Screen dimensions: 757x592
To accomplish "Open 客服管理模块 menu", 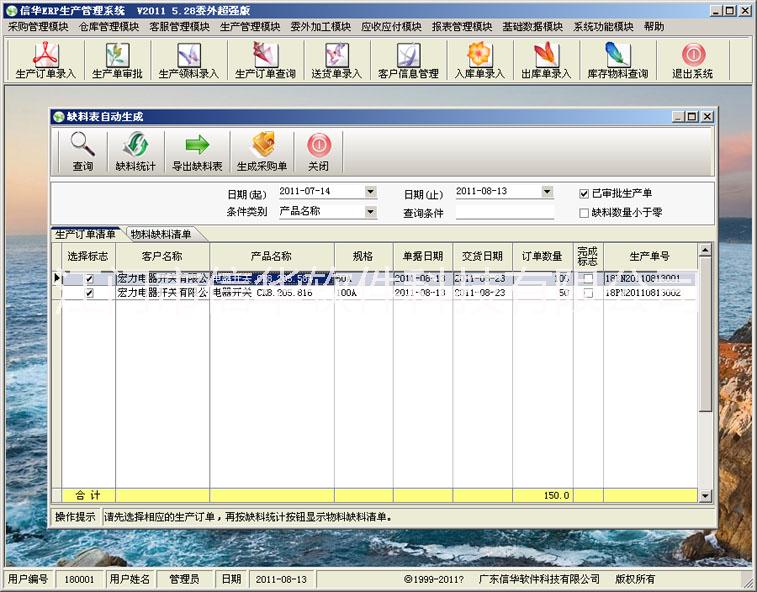I will [x=179, y=27].
